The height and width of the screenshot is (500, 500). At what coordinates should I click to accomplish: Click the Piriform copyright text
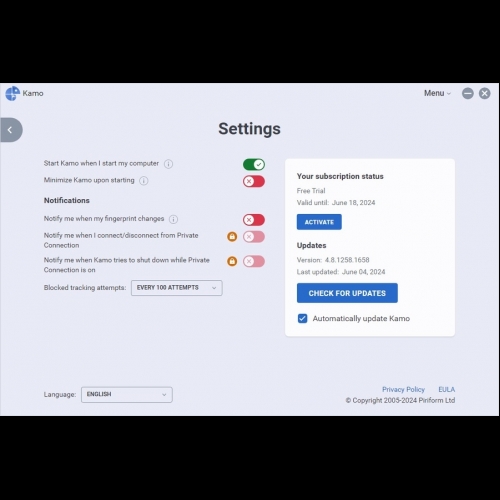click(x=400, y=400)
